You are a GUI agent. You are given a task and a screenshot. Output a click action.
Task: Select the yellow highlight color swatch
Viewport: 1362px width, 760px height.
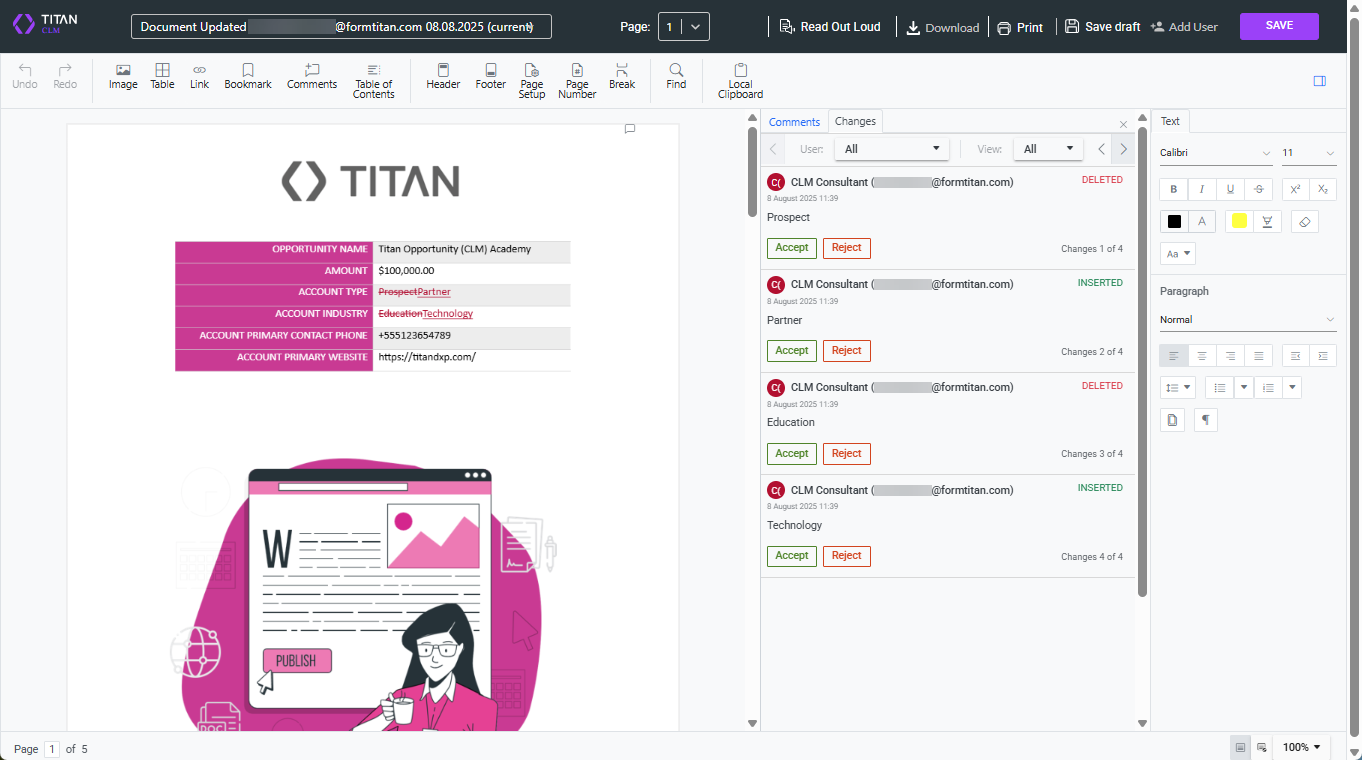(1239, 221)
